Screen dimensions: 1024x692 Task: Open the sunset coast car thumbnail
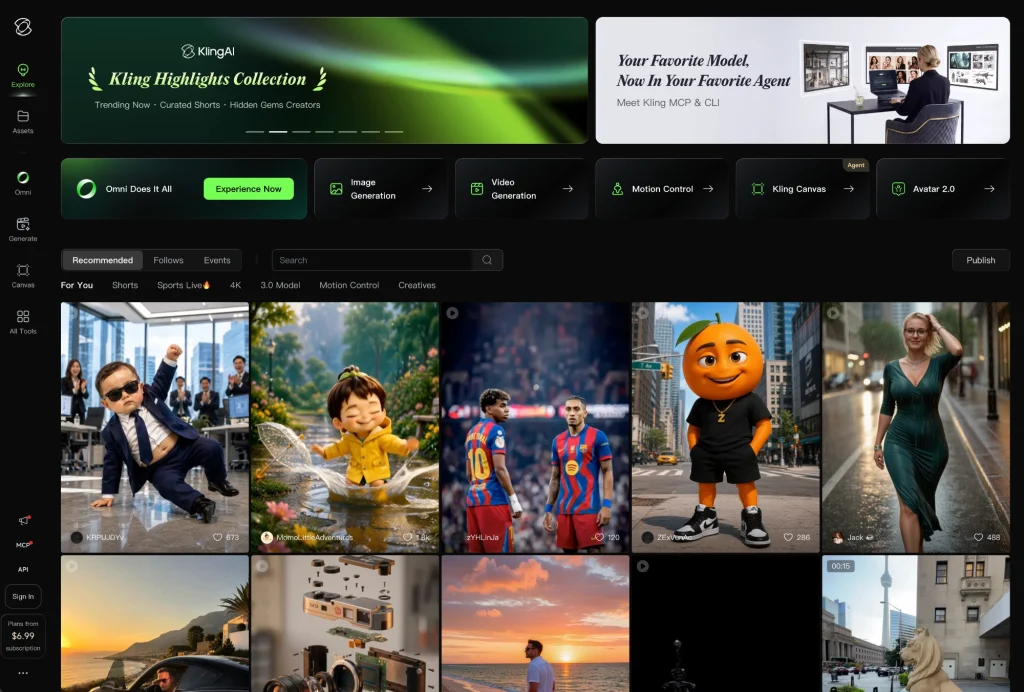click(x=155, y=623)
